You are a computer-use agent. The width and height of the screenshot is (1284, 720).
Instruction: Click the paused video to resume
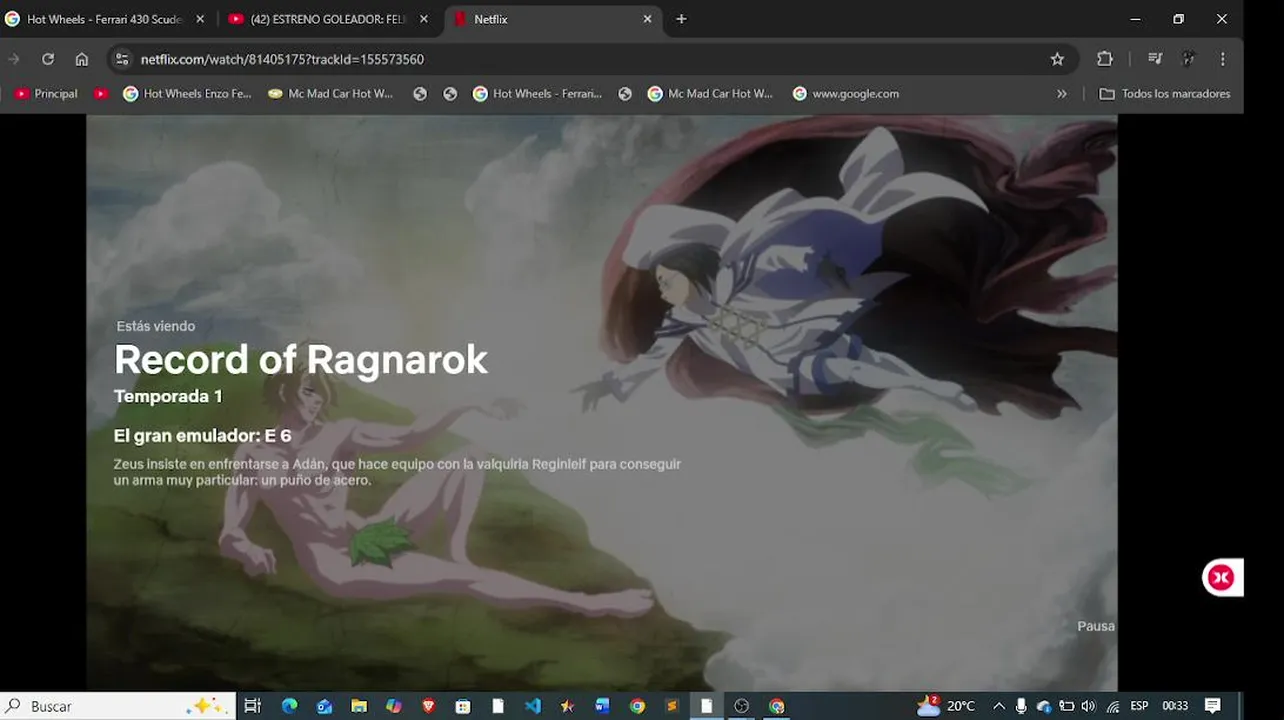(601, 402)
